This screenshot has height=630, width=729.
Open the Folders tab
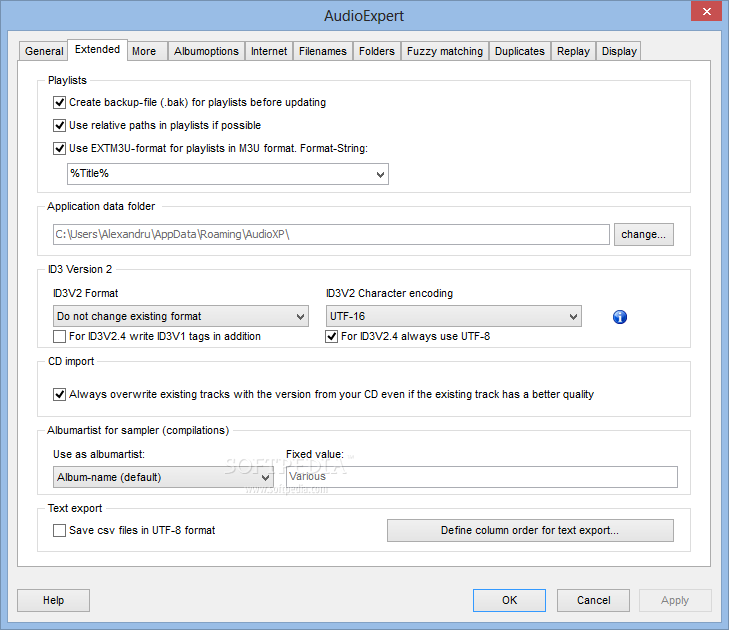pyautogui.click(x=377, y=51)
